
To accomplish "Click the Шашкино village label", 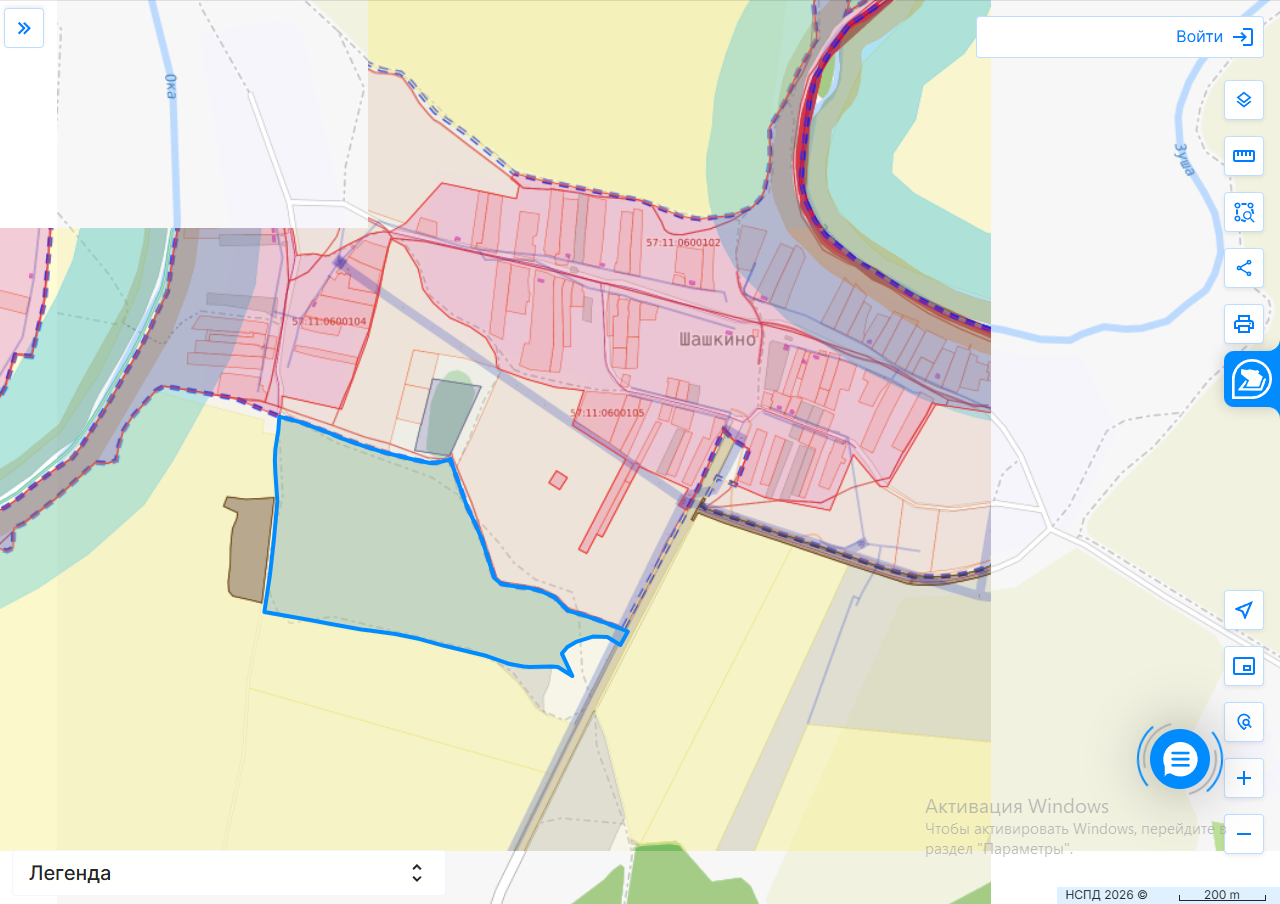I will coord(718,340).
